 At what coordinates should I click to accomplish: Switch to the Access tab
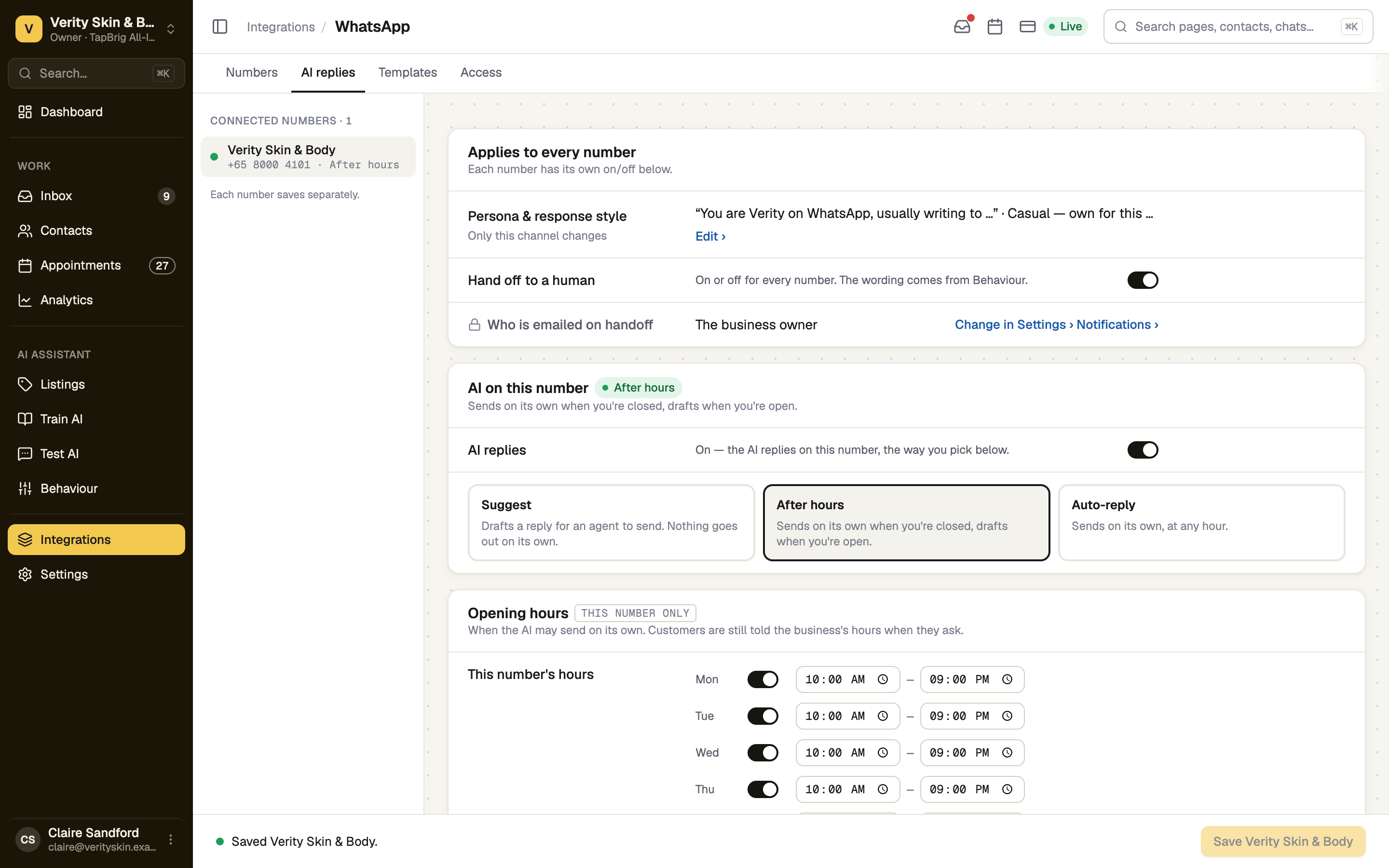481,72
